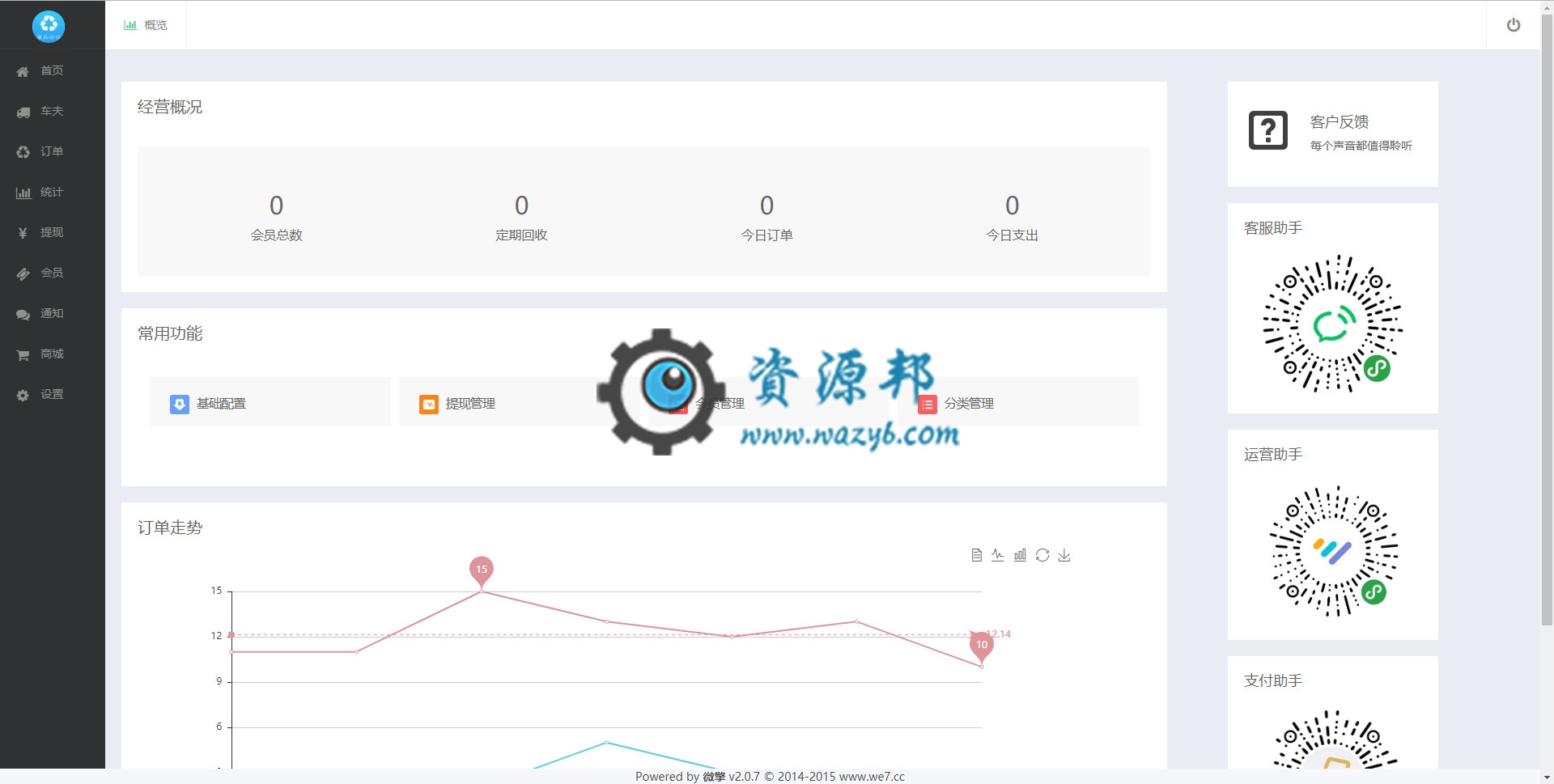Switch chart to line type

click(998, 555)
